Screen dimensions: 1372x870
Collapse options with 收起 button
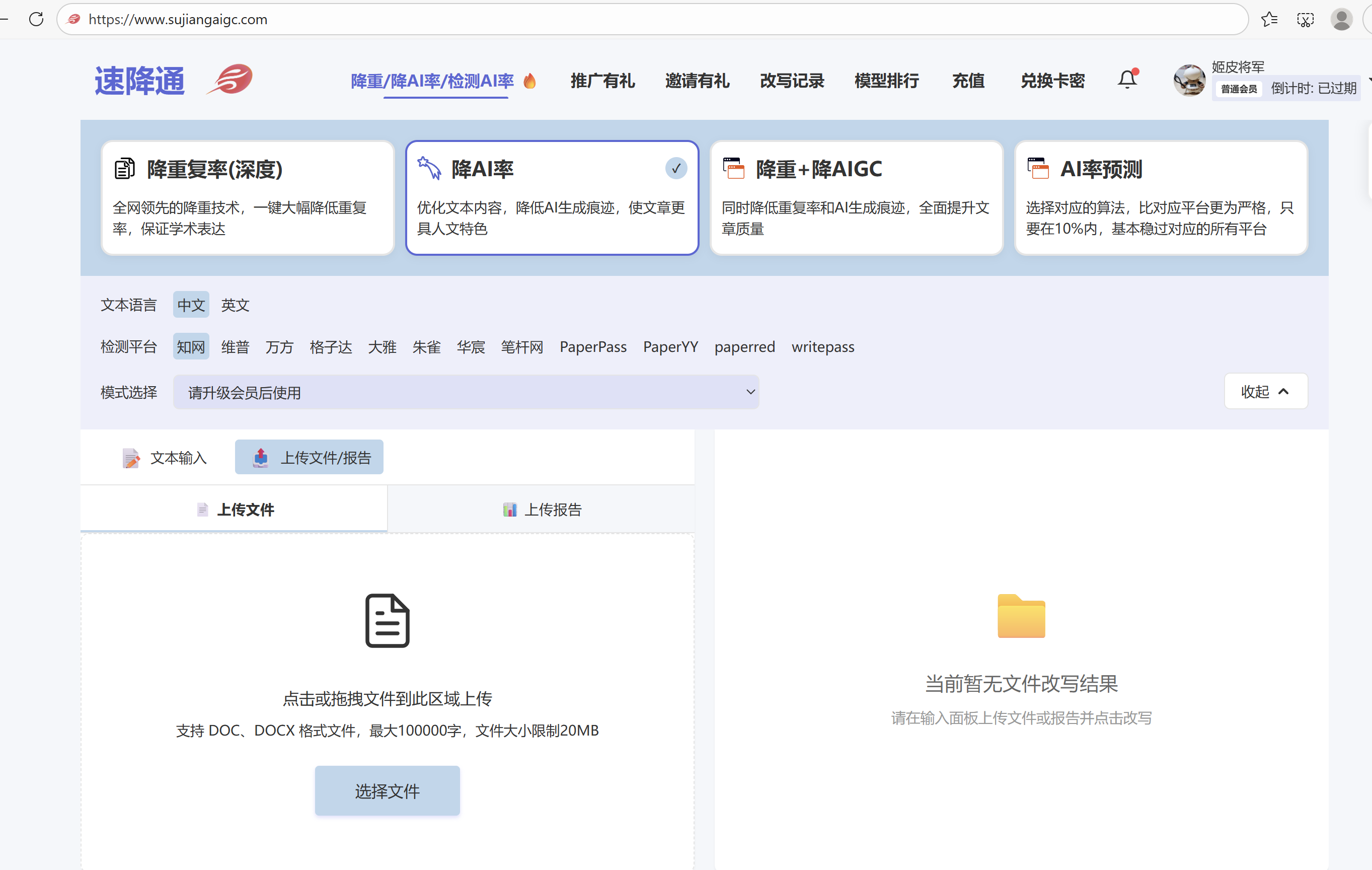(1265, 392)
